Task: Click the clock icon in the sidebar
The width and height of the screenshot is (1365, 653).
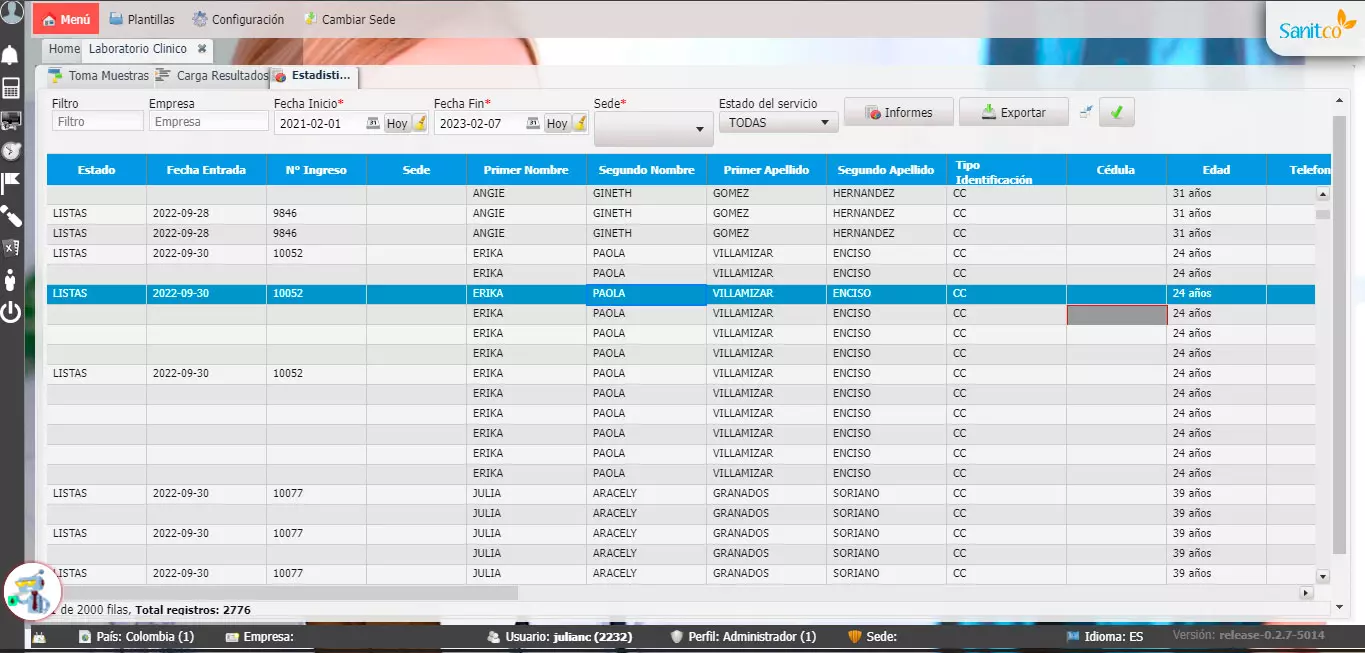Action: 11,151
